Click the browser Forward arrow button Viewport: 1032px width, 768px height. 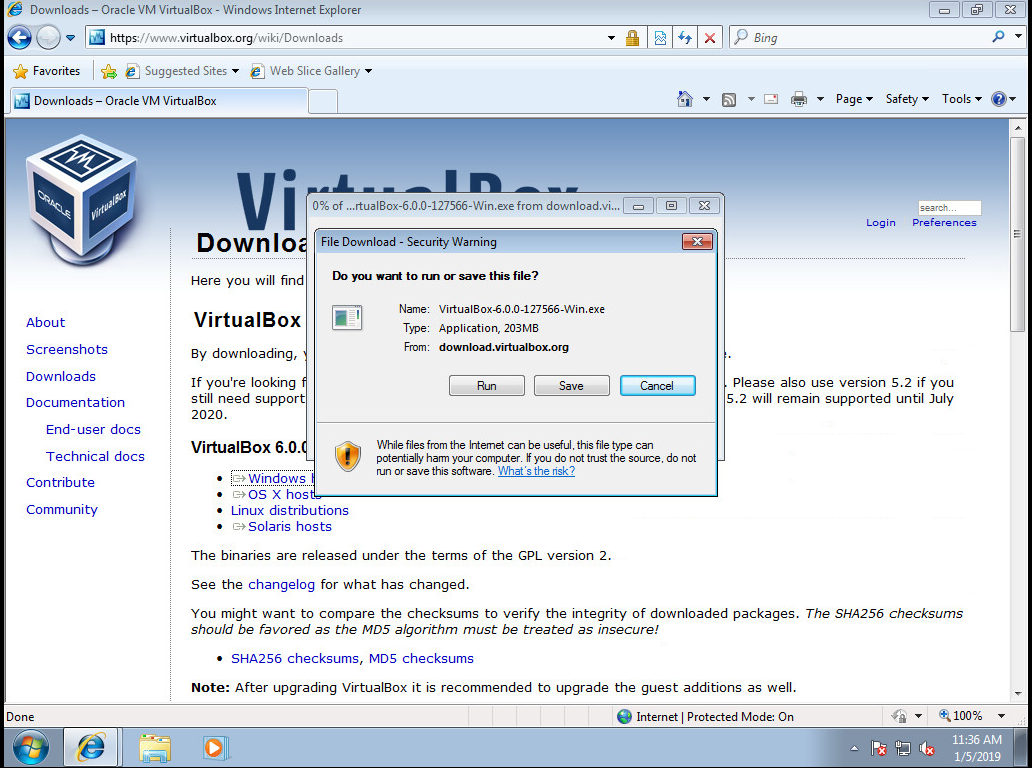tap(48, 38)
